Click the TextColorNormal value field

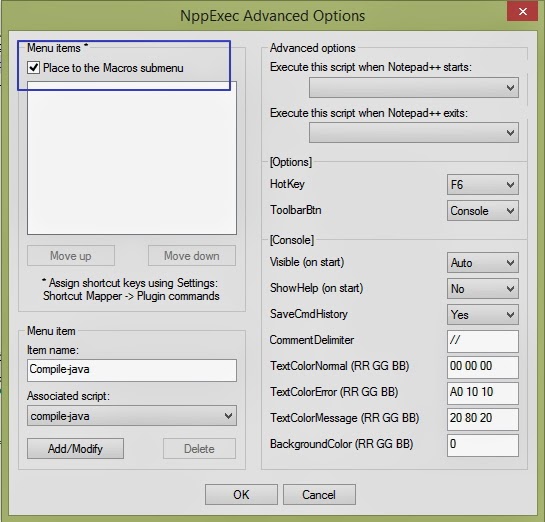[x=482, y=367]
